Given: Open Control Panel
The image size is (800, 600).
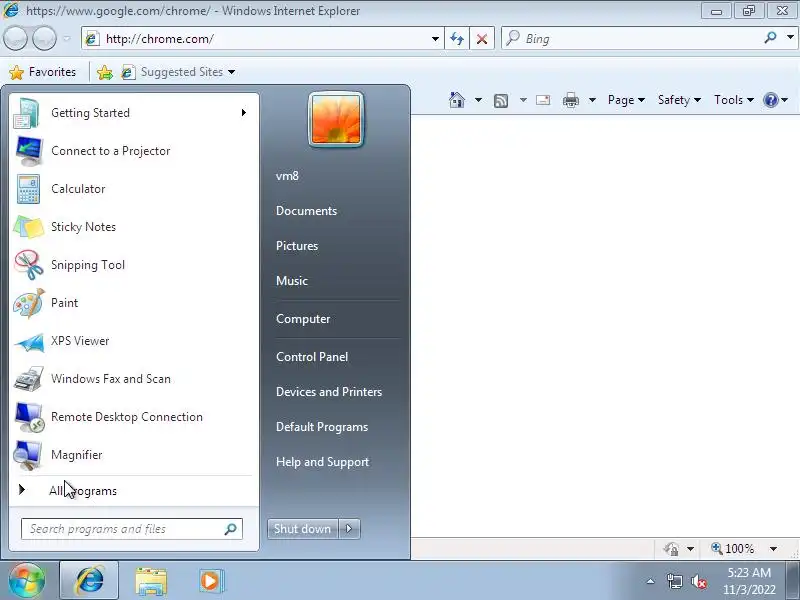Looking at the screenshot, I should [x=312, y=357].
